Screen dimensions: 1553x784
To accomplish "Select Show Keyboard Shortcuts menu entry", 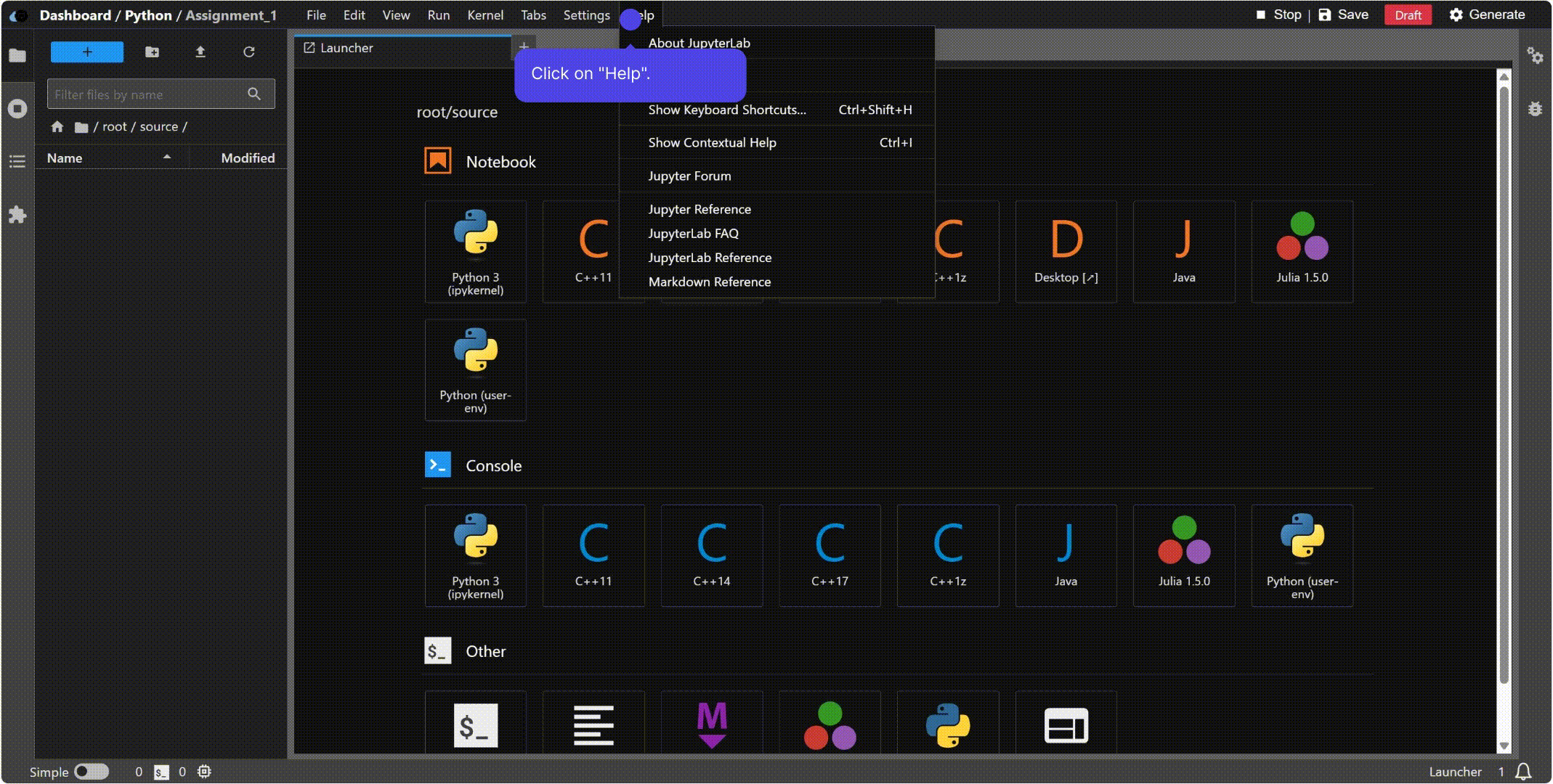I will [776, 110].
